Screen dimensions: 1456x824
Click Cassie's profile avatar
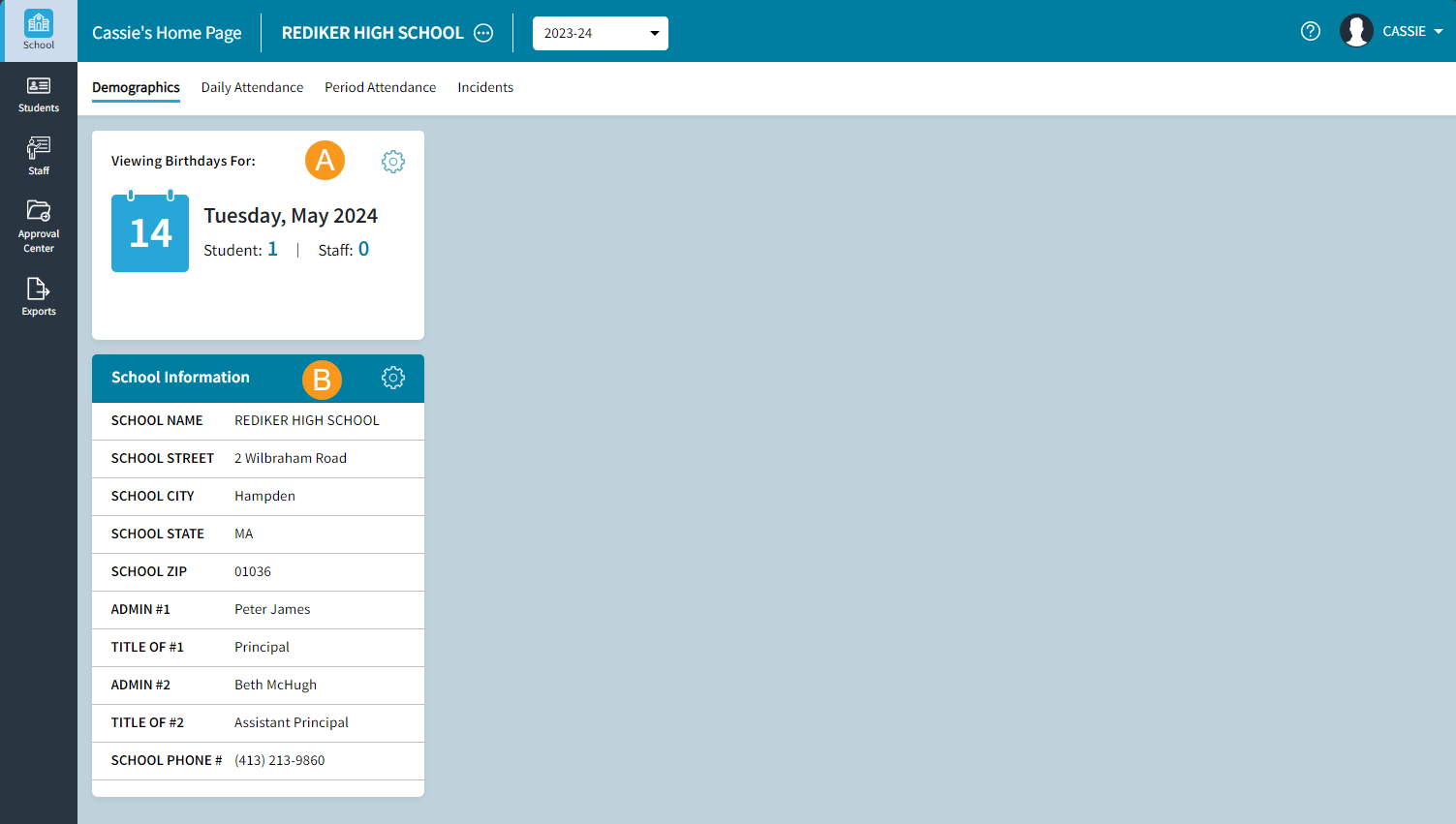tap(1356, 30)
